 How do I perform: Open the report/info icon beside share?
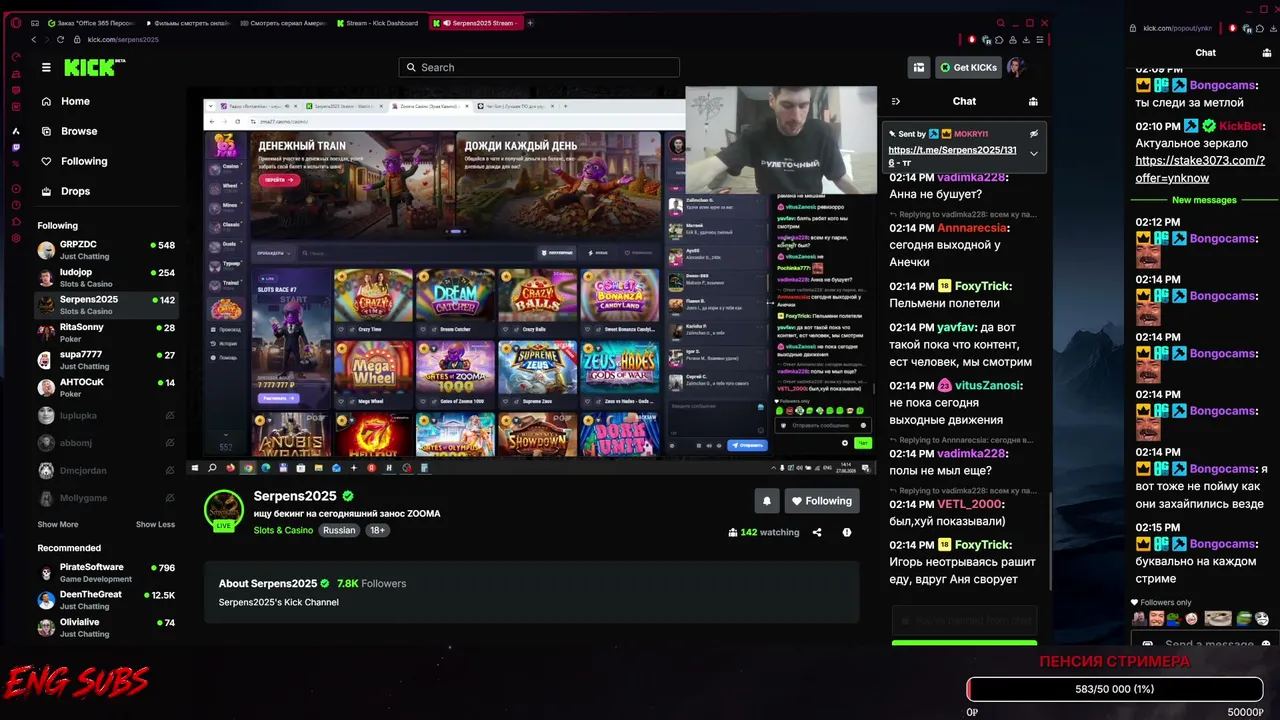(847, 532)
